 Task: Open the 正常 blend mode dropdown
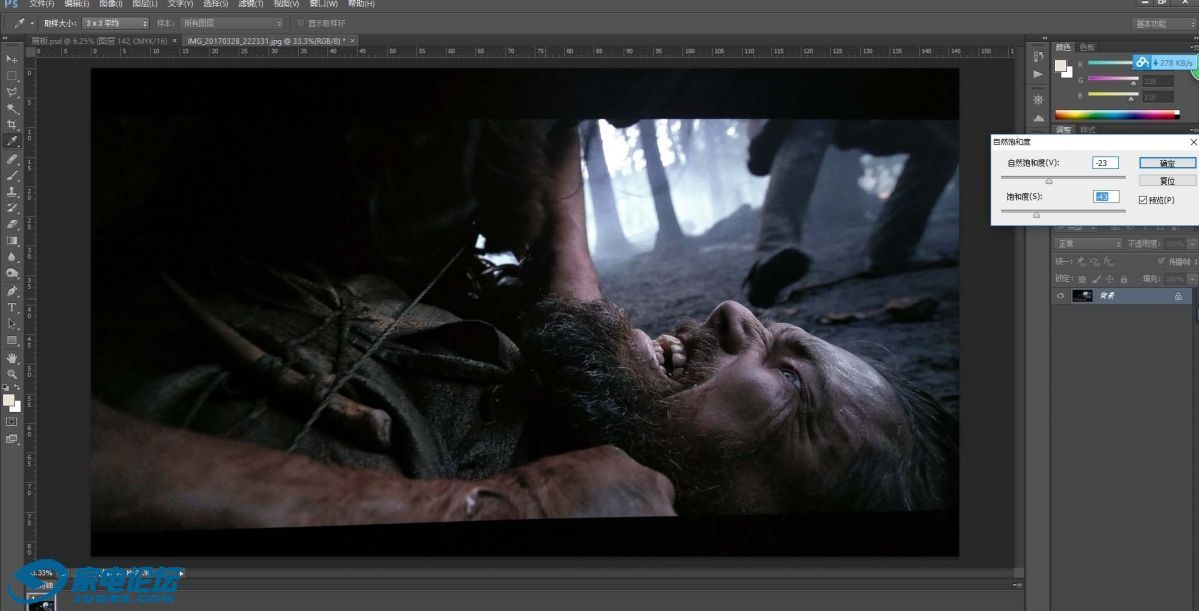click(x=1089, y=244)
